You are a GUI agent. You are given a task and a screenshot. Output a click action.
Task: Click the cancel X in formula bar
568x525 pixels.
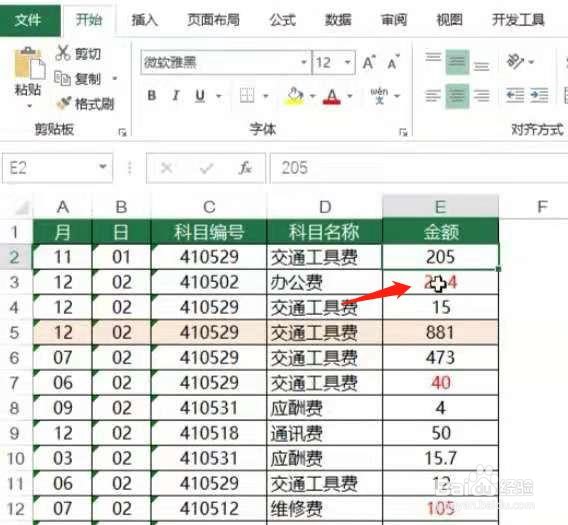[x=167, y=168]
